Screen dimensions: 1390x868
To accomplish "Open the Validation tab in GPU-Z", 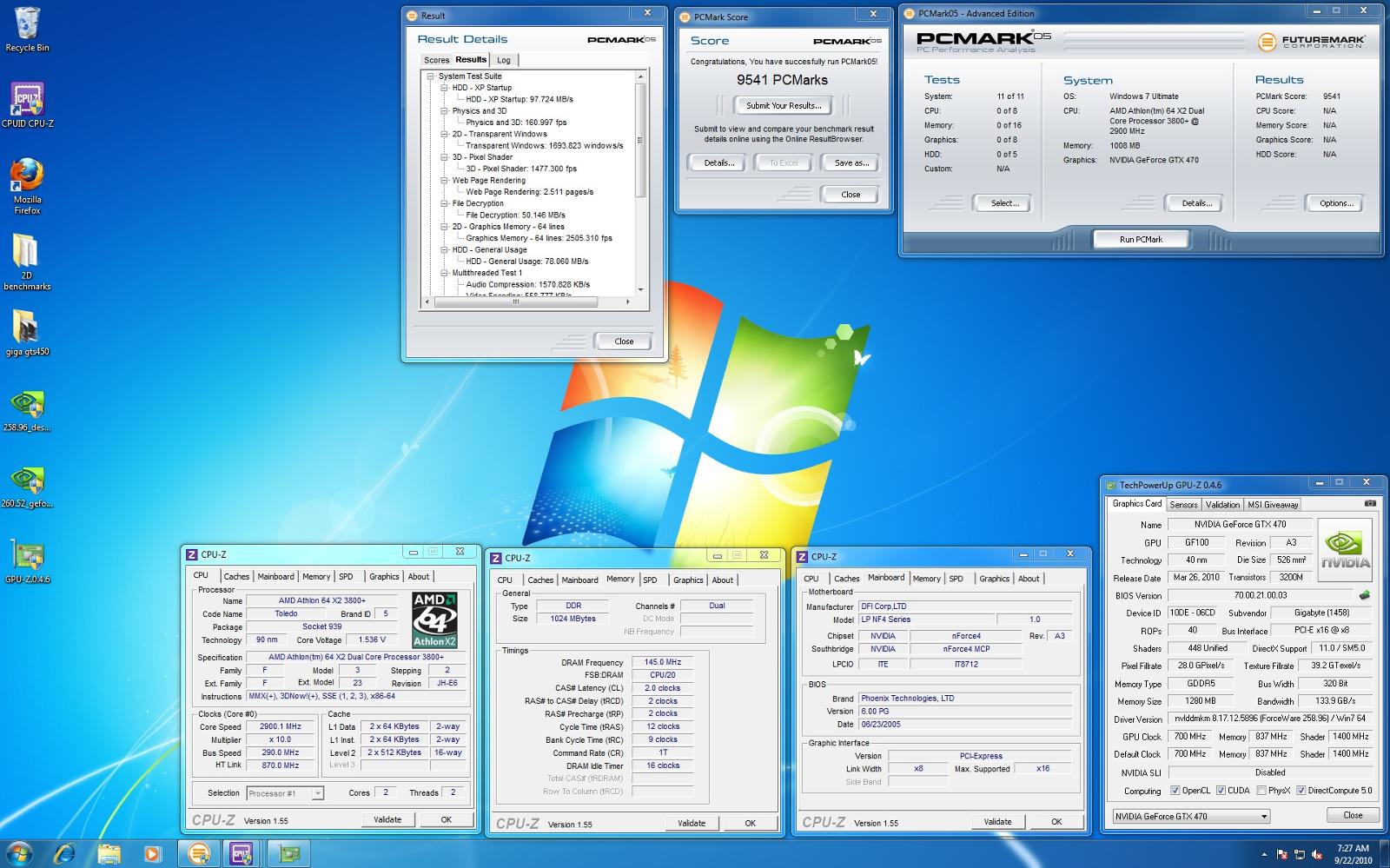I will [1222, 505].
